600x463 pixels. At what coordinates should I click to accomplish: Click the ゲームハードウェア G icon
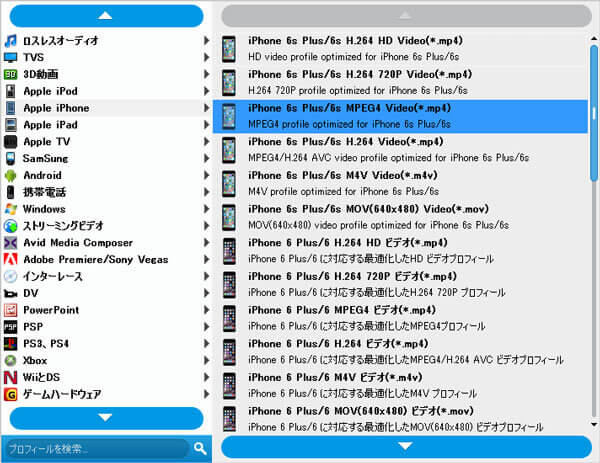click(11, 394)
